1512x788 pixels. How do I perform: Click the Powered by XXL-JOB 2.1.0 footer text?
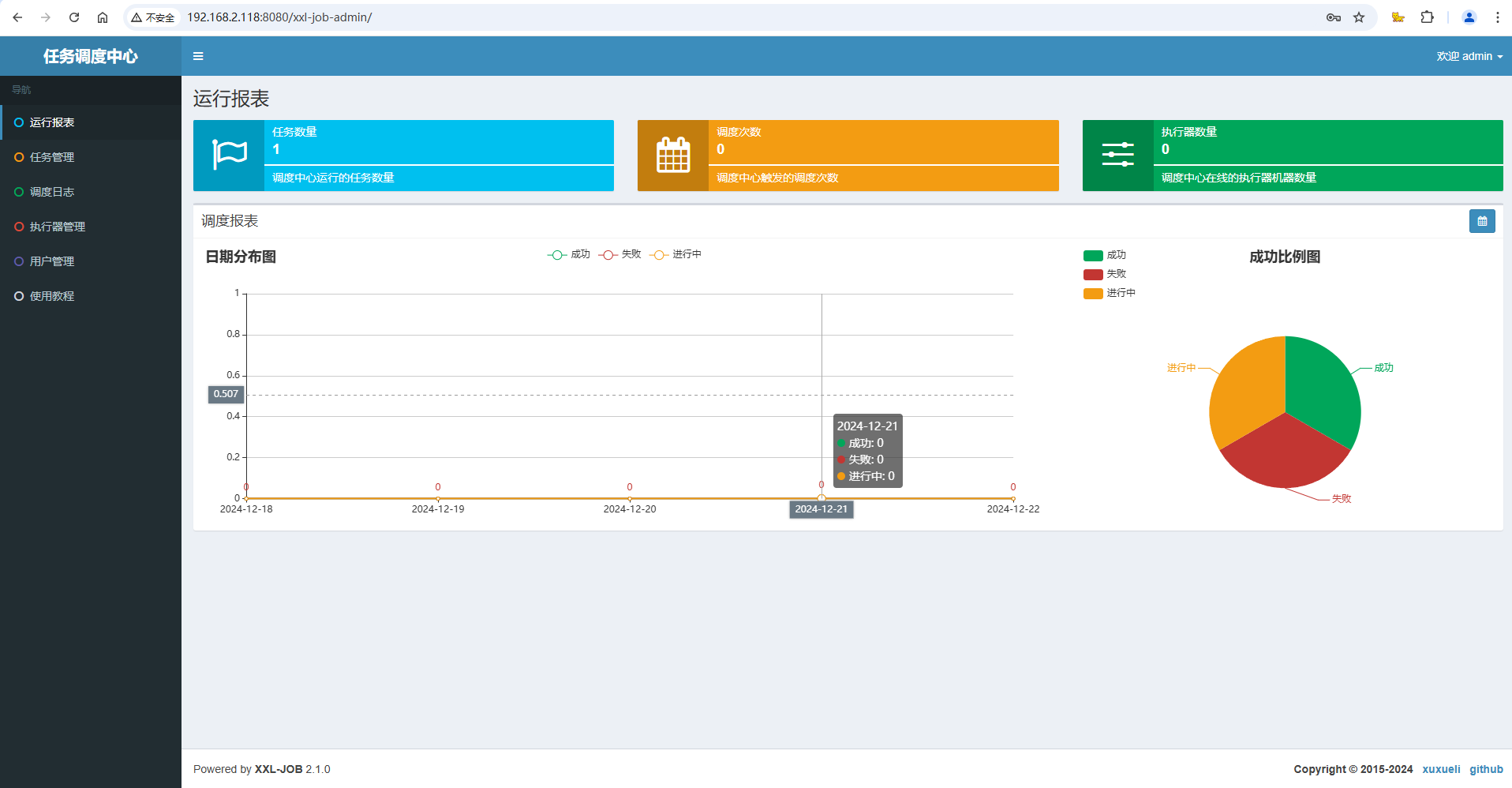point(262,769)
